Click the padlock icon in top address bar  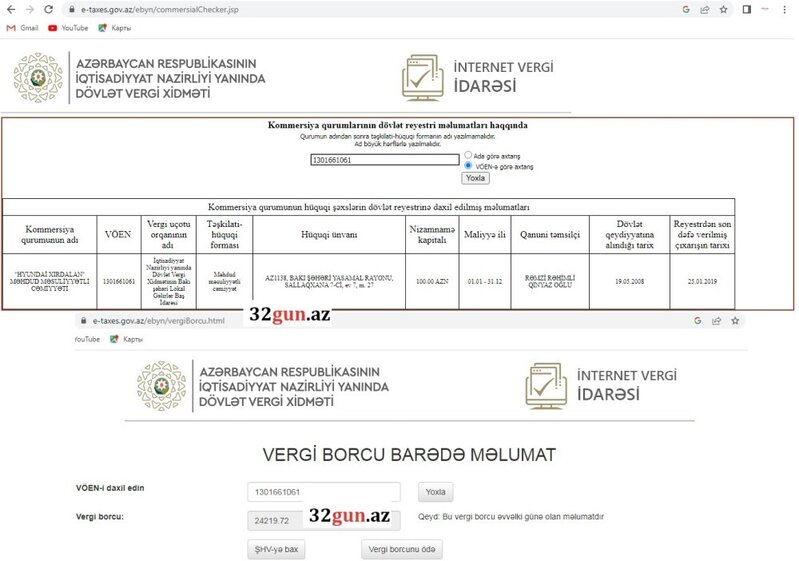click(x=72, y=9)
